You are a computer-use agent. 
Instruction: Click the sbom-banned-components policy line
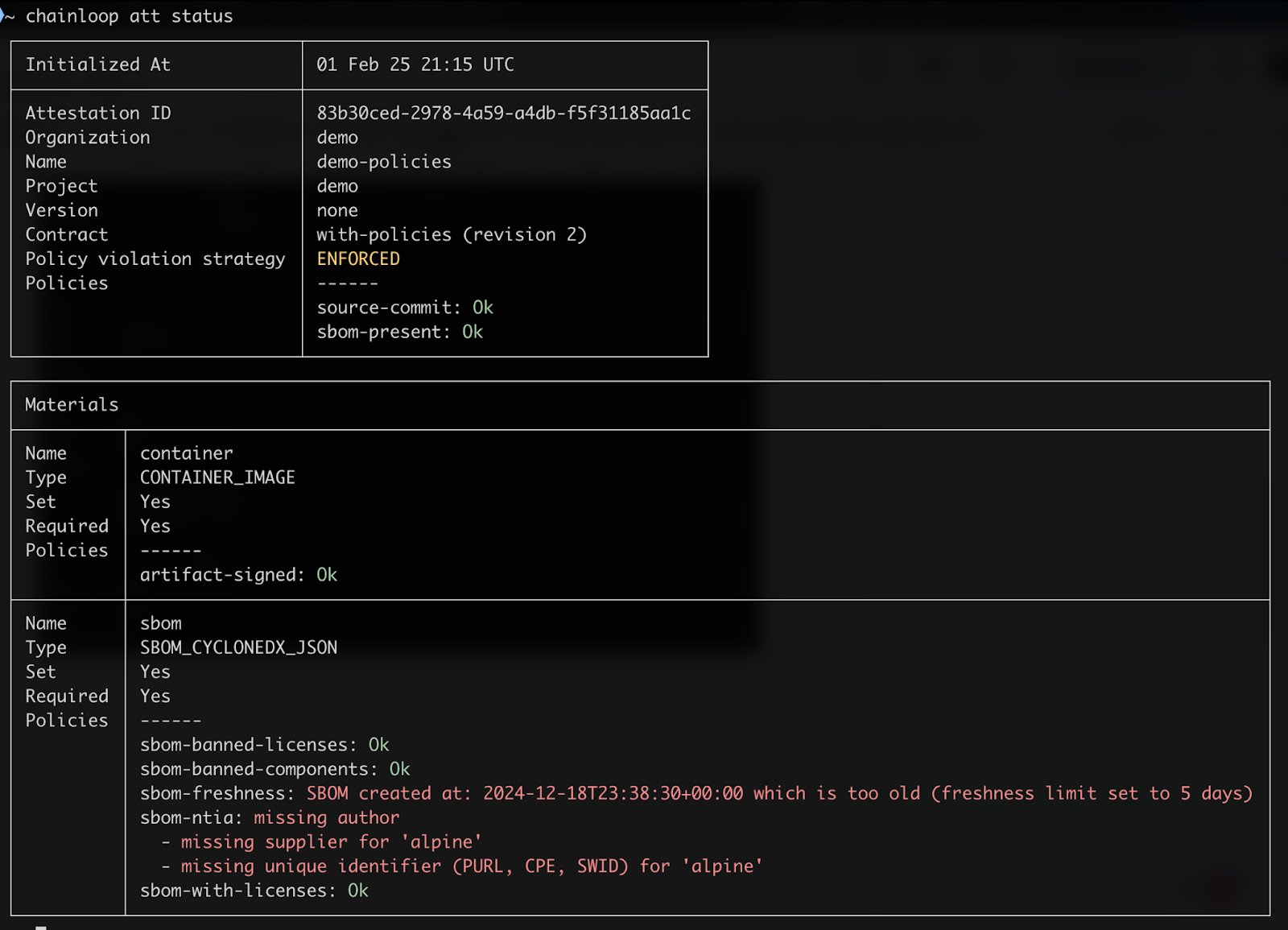click(x=275, y=769)
